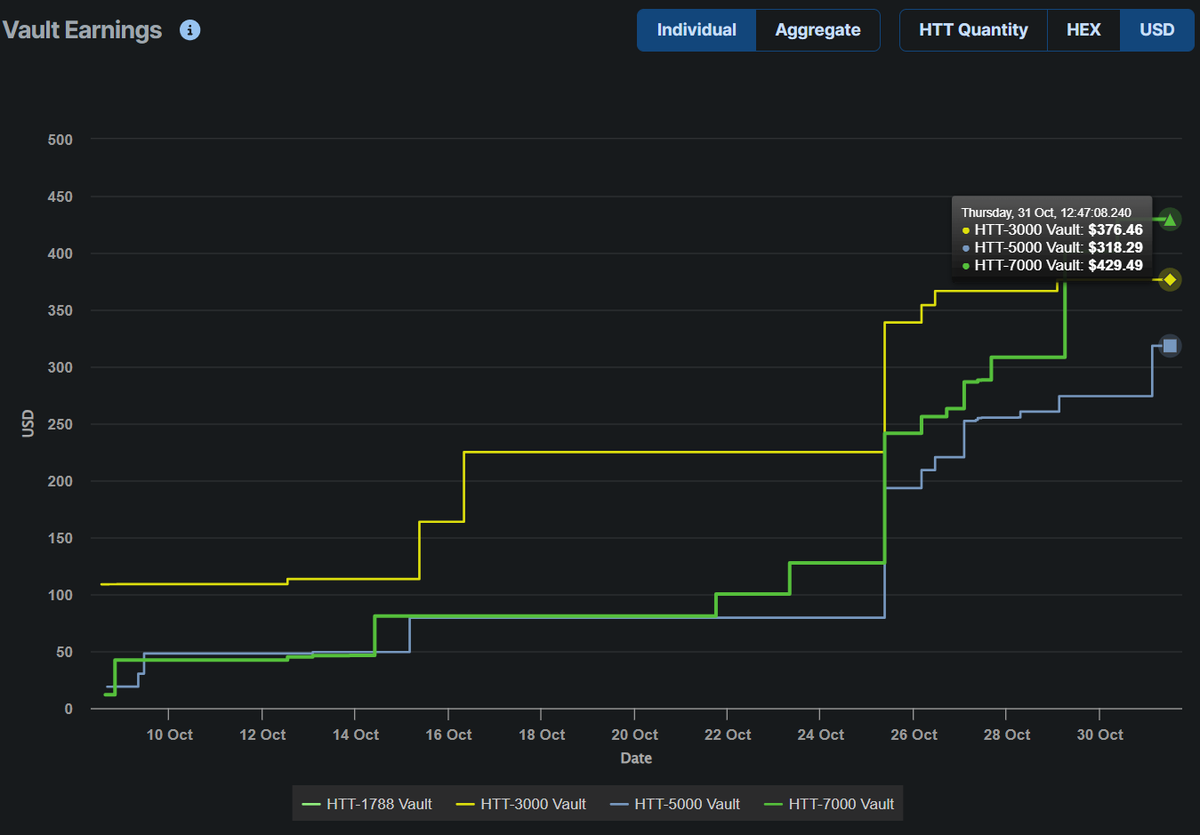
Task: Click the 250 y-axis value
Action: point(61,424)
